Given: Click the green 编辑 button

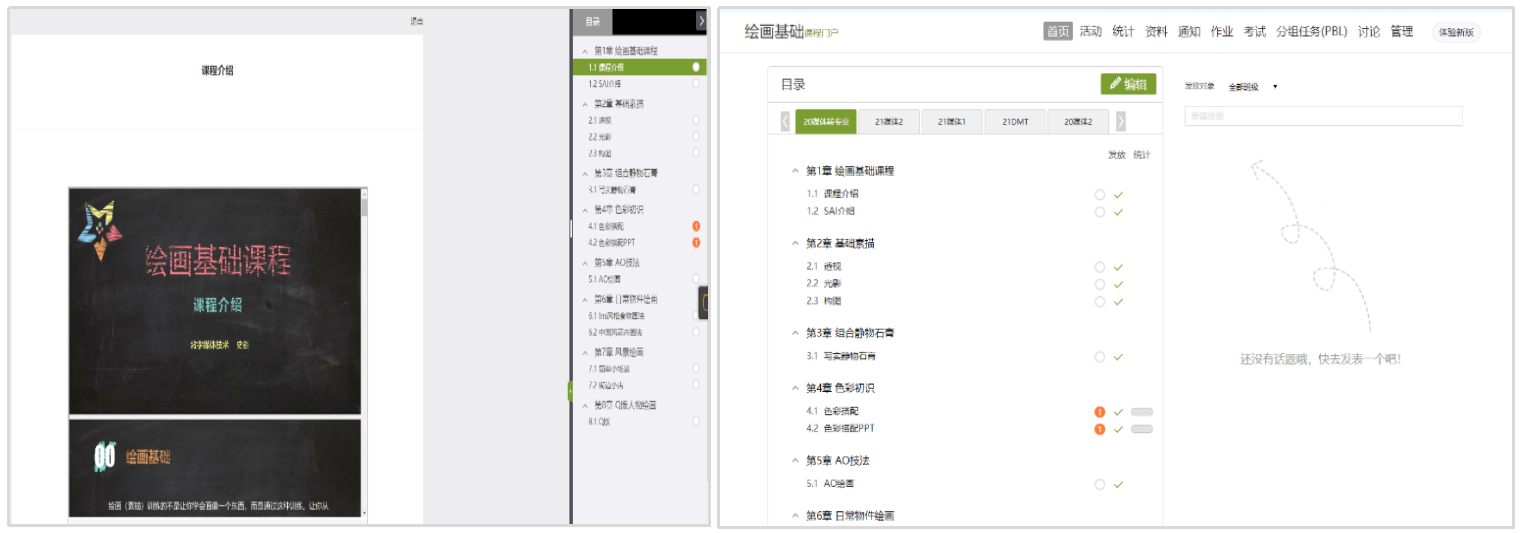Looking at the screenshot, I should 1128,85.
